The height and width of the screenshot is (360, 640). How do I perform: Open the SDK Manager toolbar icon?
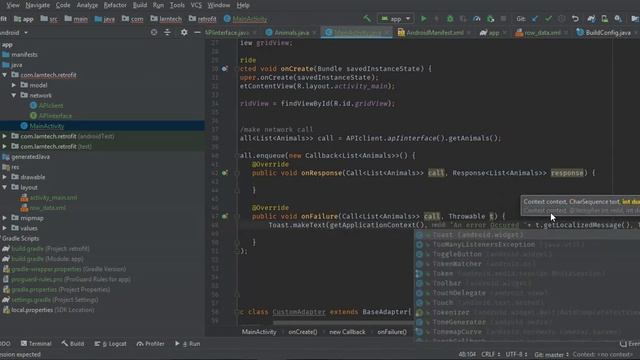point(618,19)
